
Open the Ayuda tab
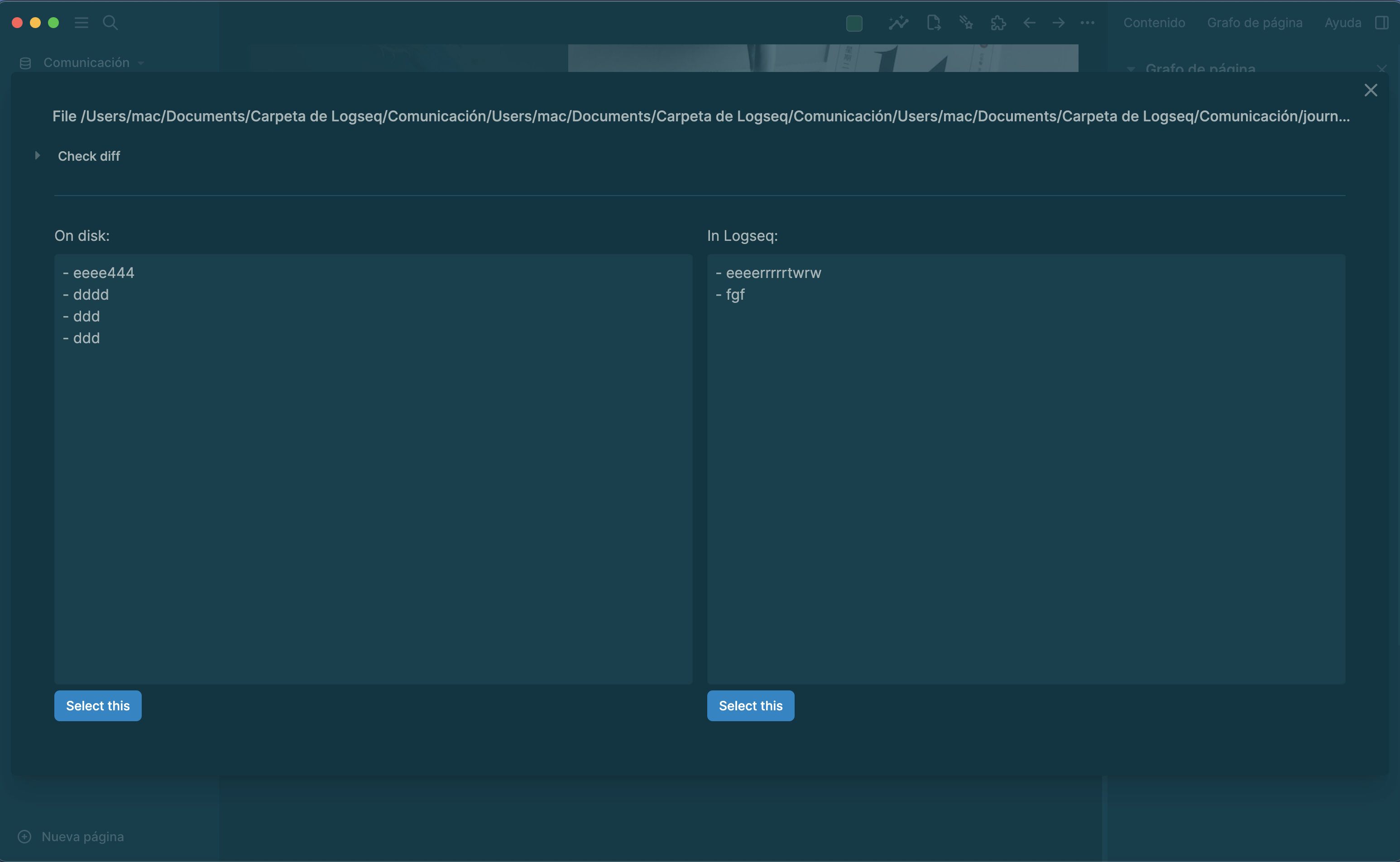click(1342, 23)
